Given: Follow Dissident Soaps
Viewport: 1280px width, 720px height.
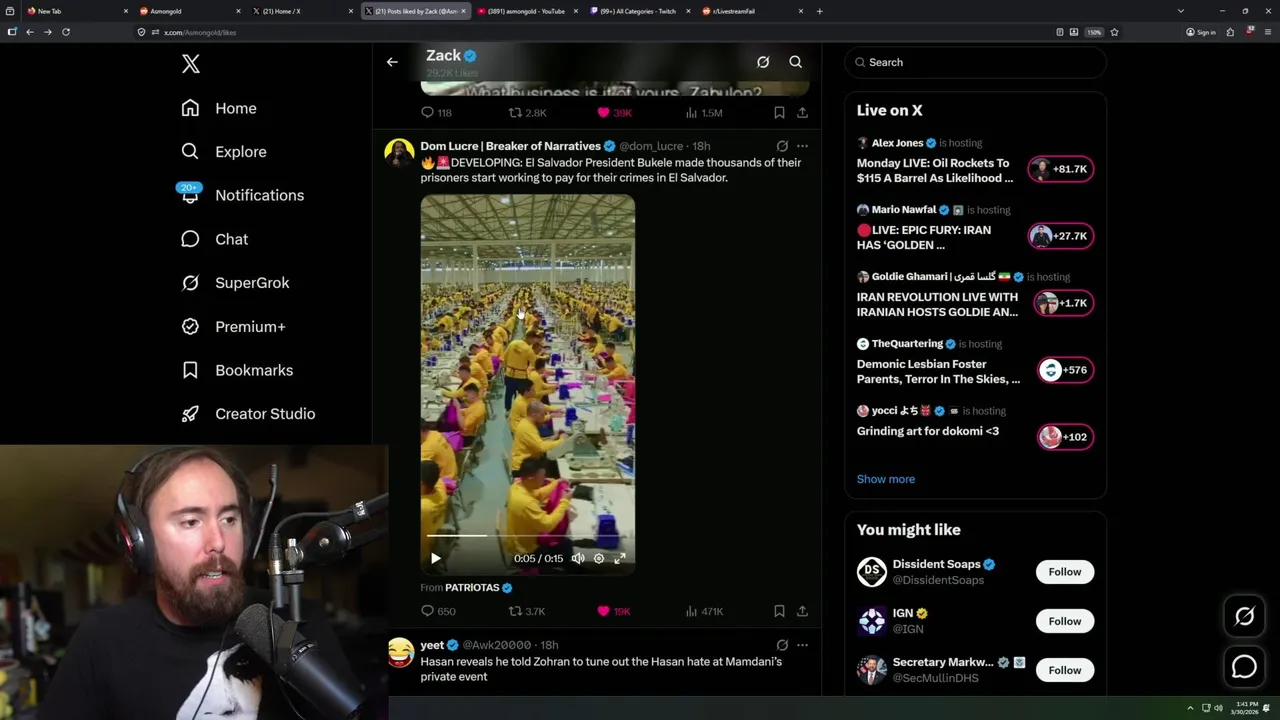Looking at the screenshot, I should 1064,572.
